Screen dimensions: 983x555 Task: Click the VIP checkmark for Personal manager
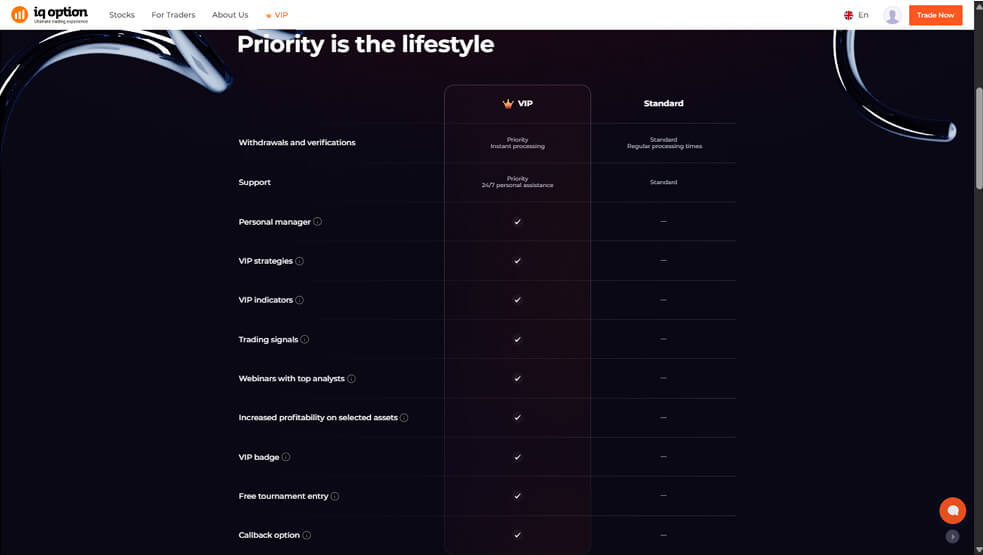[x=517, y=222]
